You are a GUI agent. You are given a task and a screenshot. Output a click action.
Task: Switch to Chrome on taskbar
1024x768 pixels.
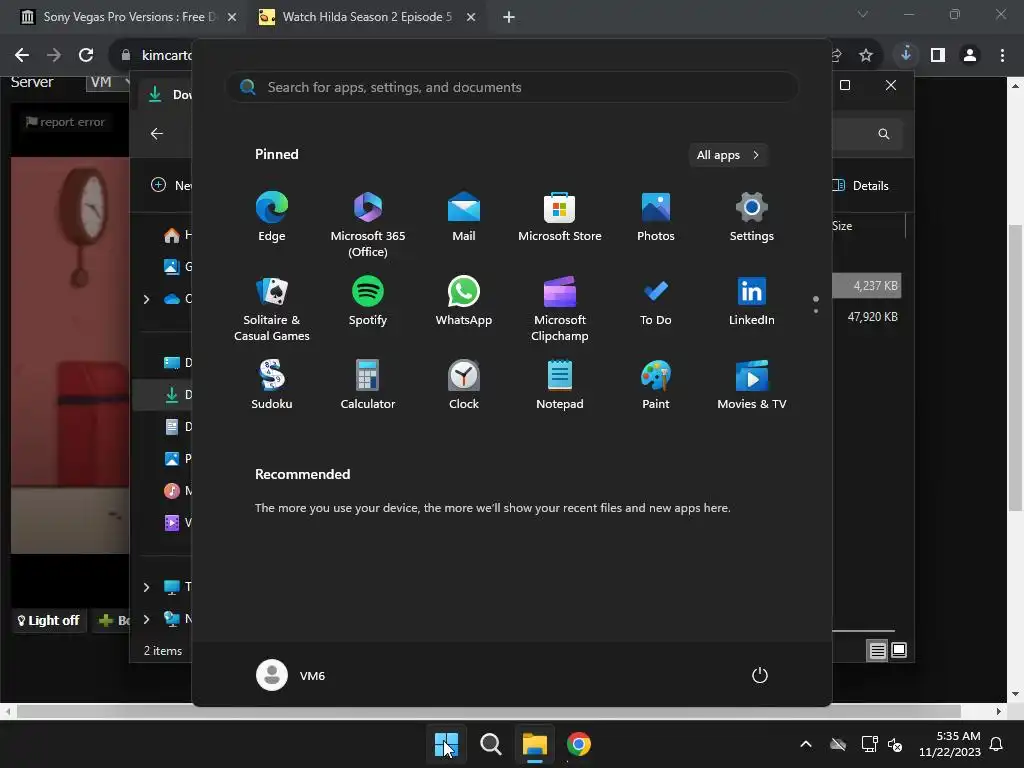(x=579, y=744)
